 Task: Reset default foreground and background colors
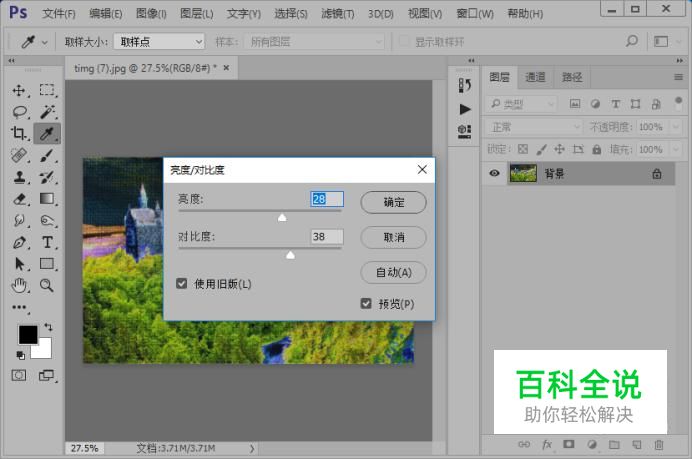coord(20,355)
